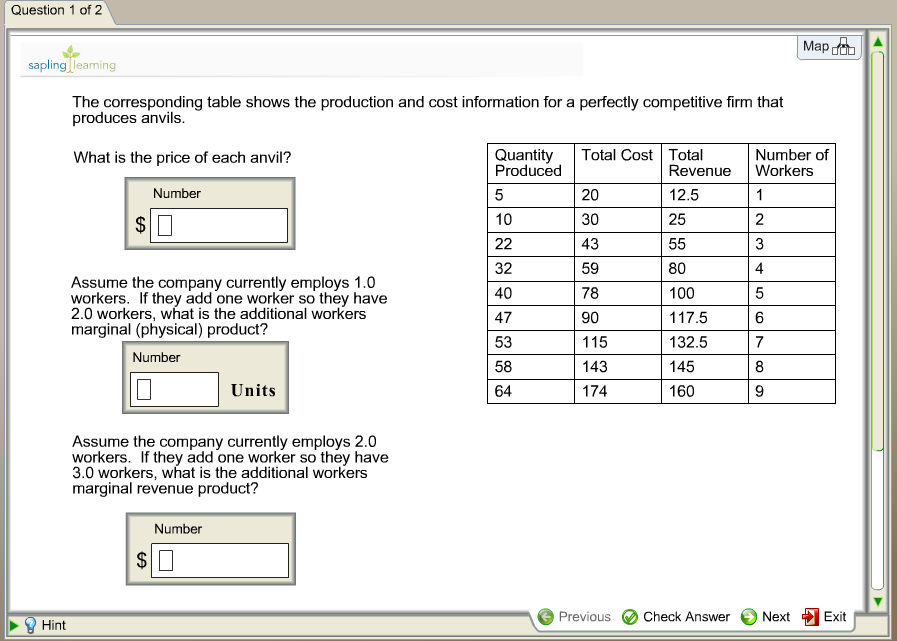Click the scrollbar up arrow
Image resolution: width=897 pixels, height=641 pixels.
(878, 42)
